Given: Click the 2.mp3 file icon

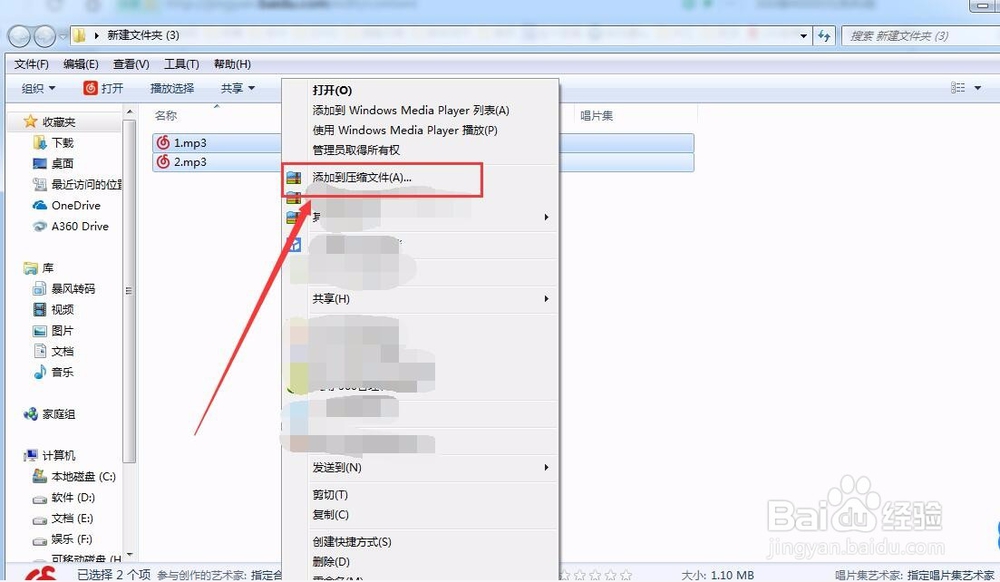Looking at the screenshot, I should [163, 162].
